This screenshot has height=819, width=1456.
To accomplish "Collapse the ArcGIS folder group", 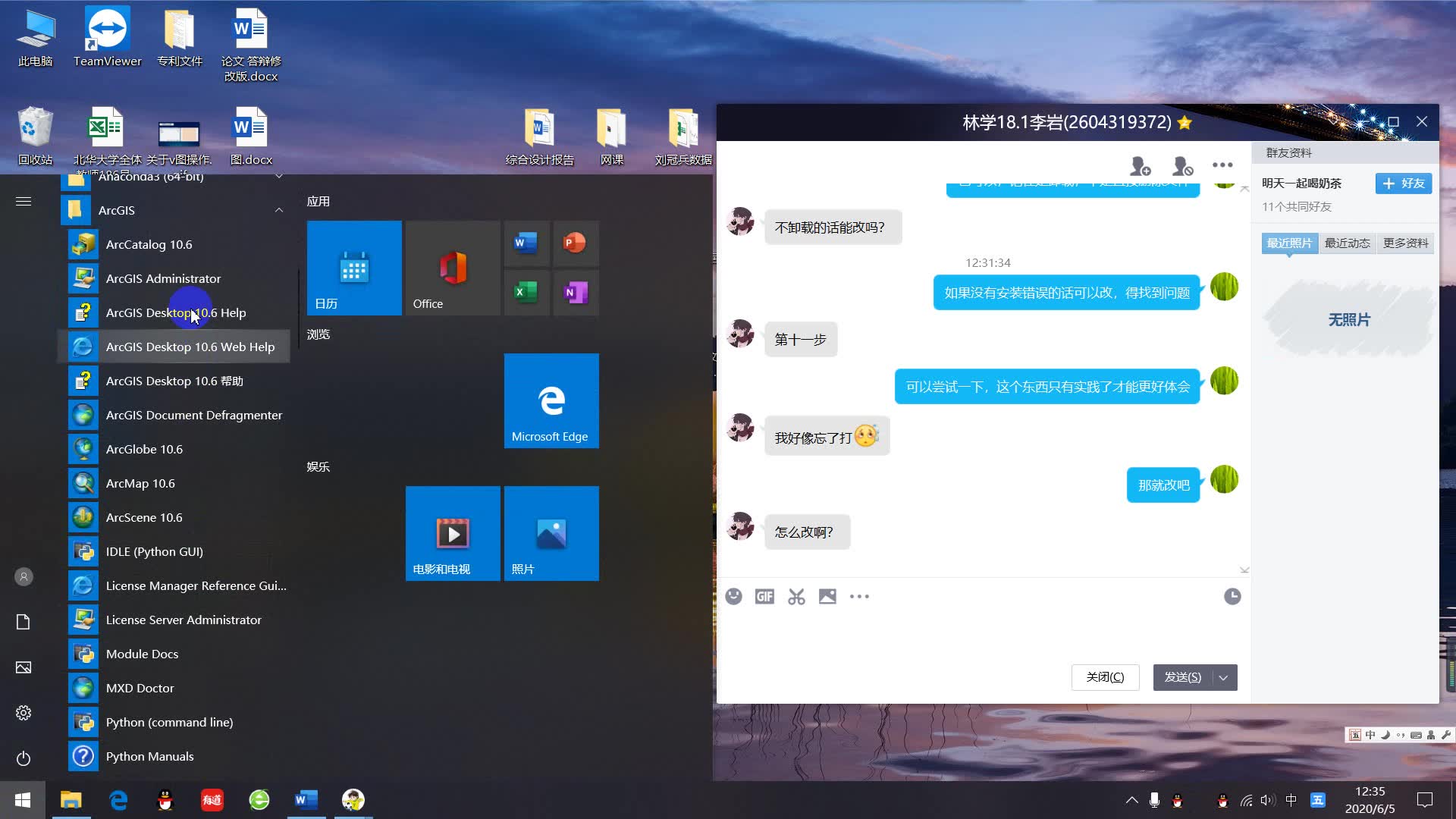I will point(278,210).
